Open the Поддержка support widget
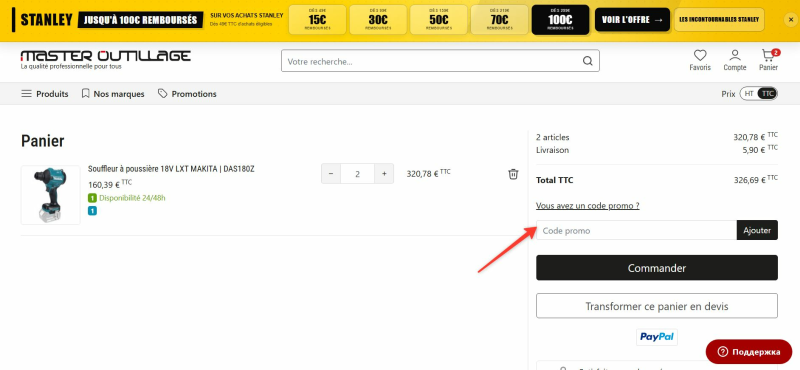800x370 pixels. click(748, 352)
